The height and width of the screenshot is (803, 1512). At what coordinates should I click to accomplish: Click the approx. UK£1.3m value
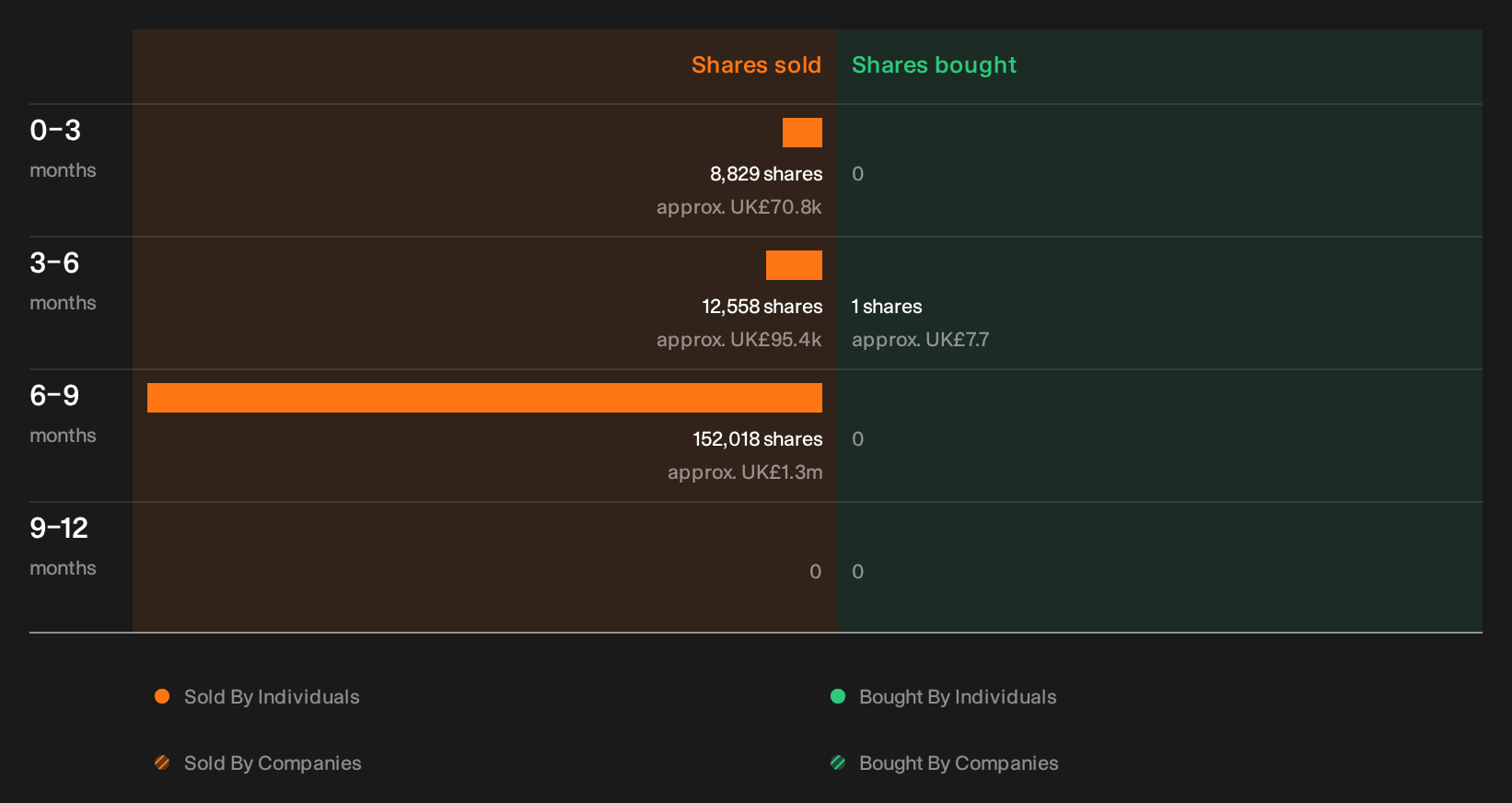click(745, 472)
